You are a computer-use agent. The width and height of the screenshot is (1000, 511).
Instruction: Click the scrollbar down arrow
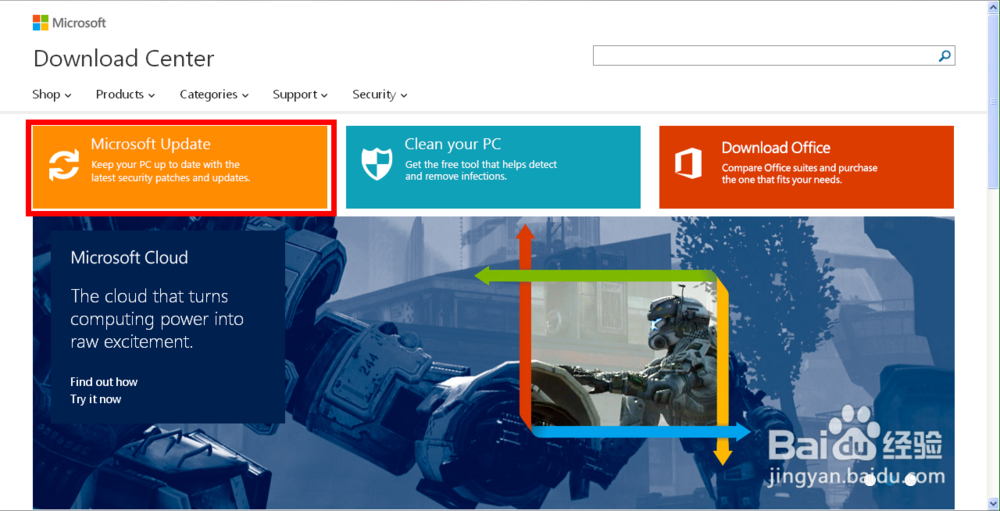[x=993, y=501]
